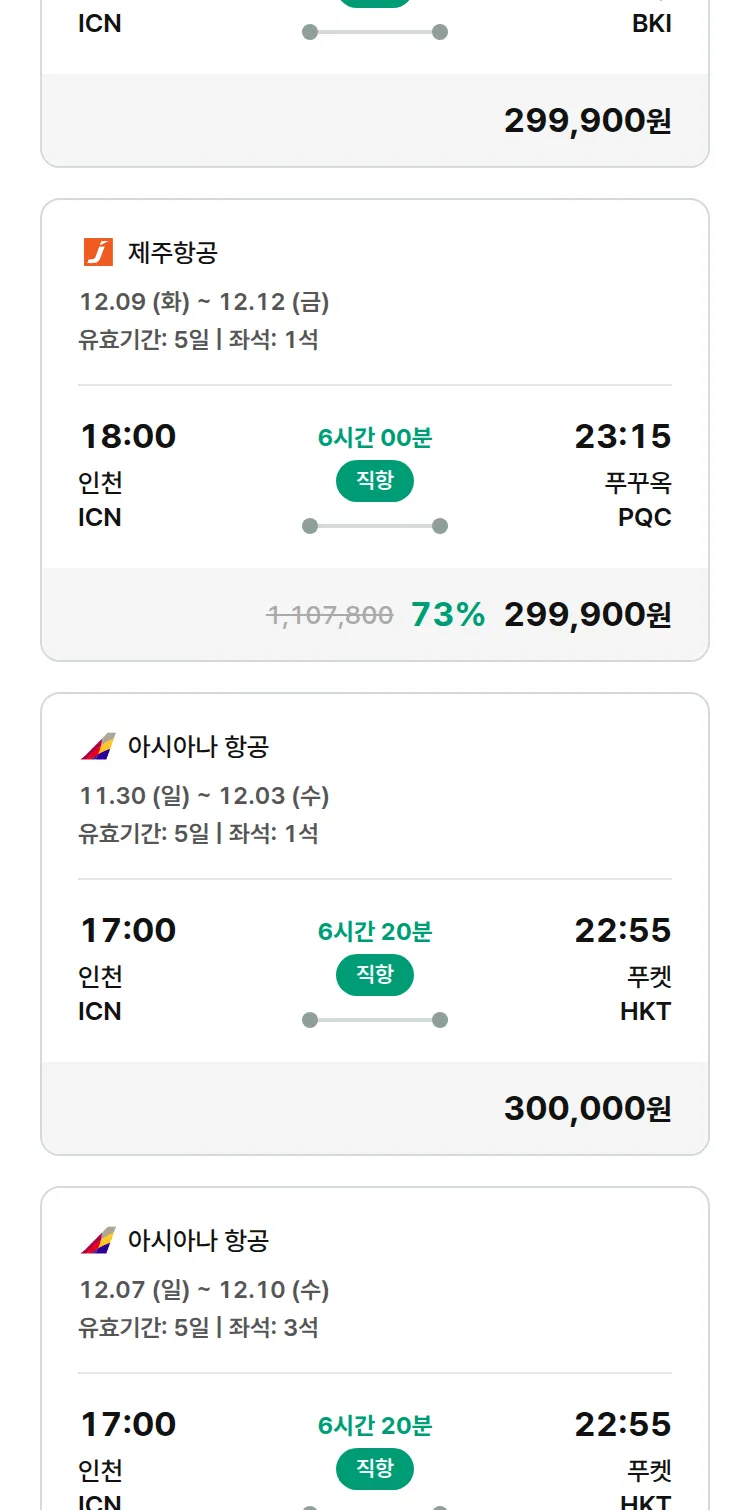
Task: Click the route line icon on the 11.30 Asiana card
Action: 375,1020
